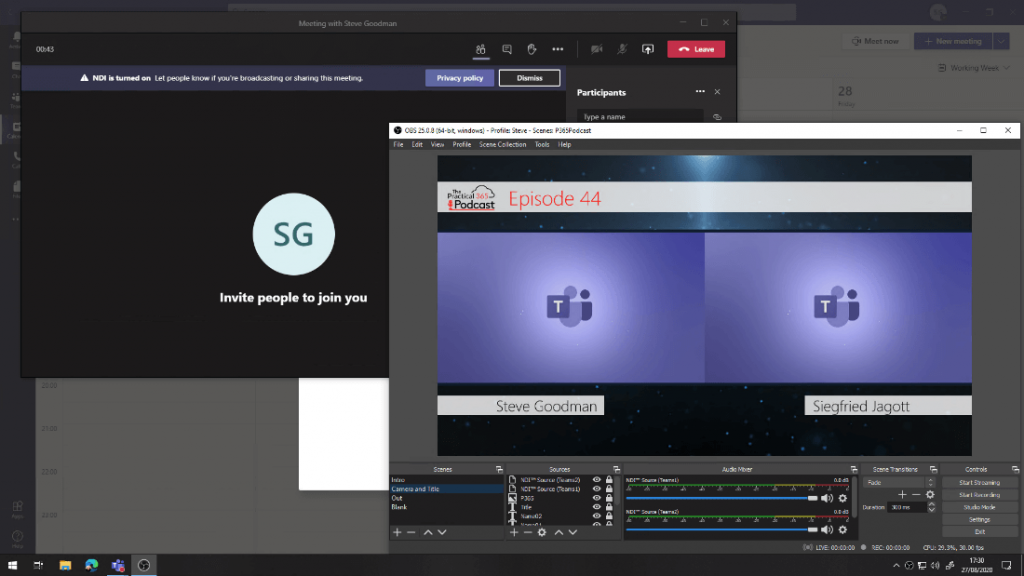Enable Studio Mode in OBS

pyautogui.click(x=980, y=507)
